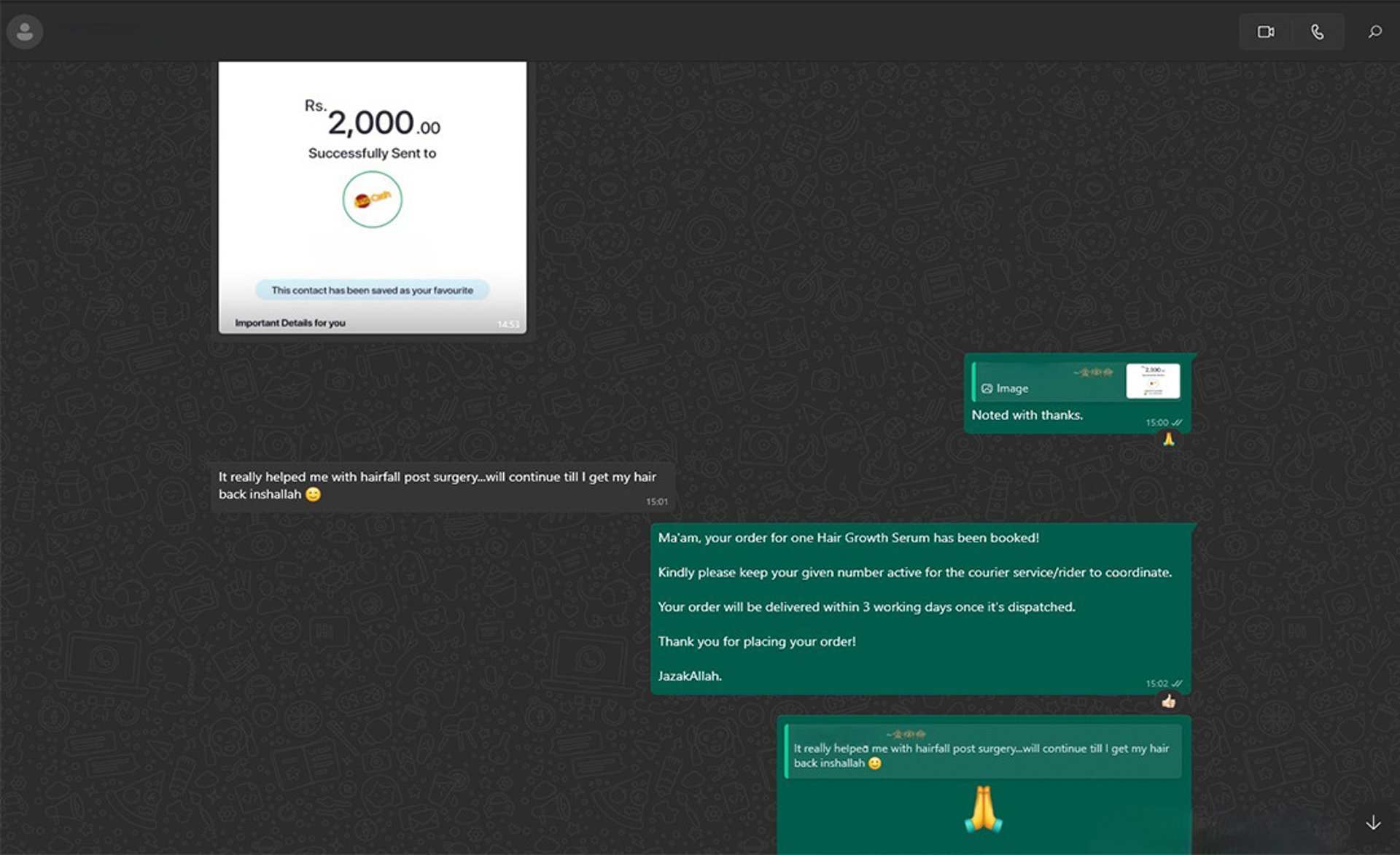Click 15:02 timestamp on order message
Image resolution: width=1400 pixels, height=855 pixels.
[1156, 684]
